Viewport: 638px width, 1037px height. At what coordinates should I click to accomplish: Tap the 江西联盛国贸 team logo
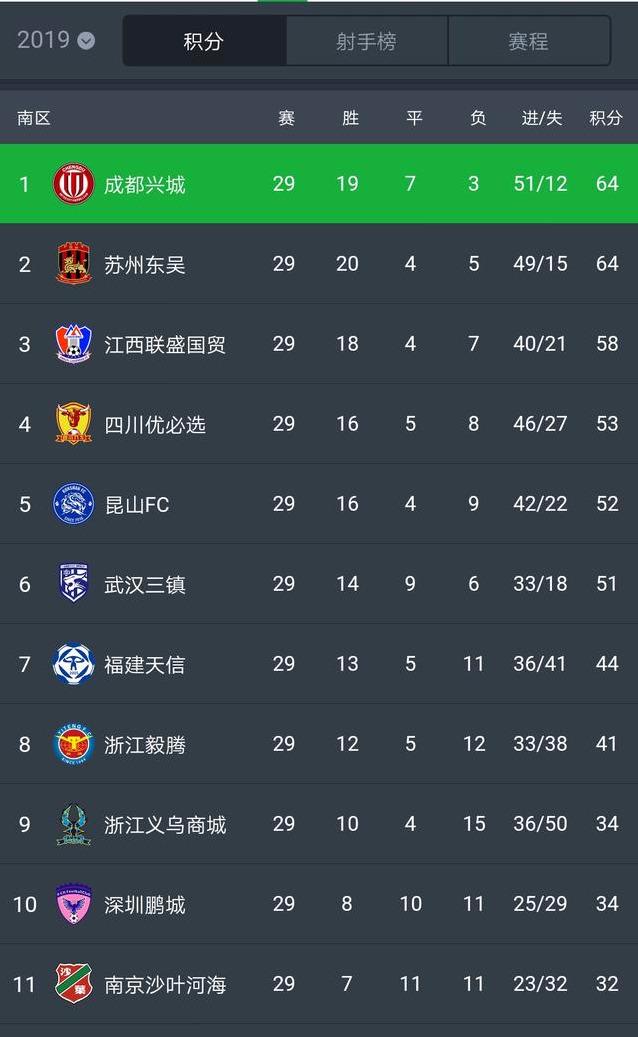73,343
